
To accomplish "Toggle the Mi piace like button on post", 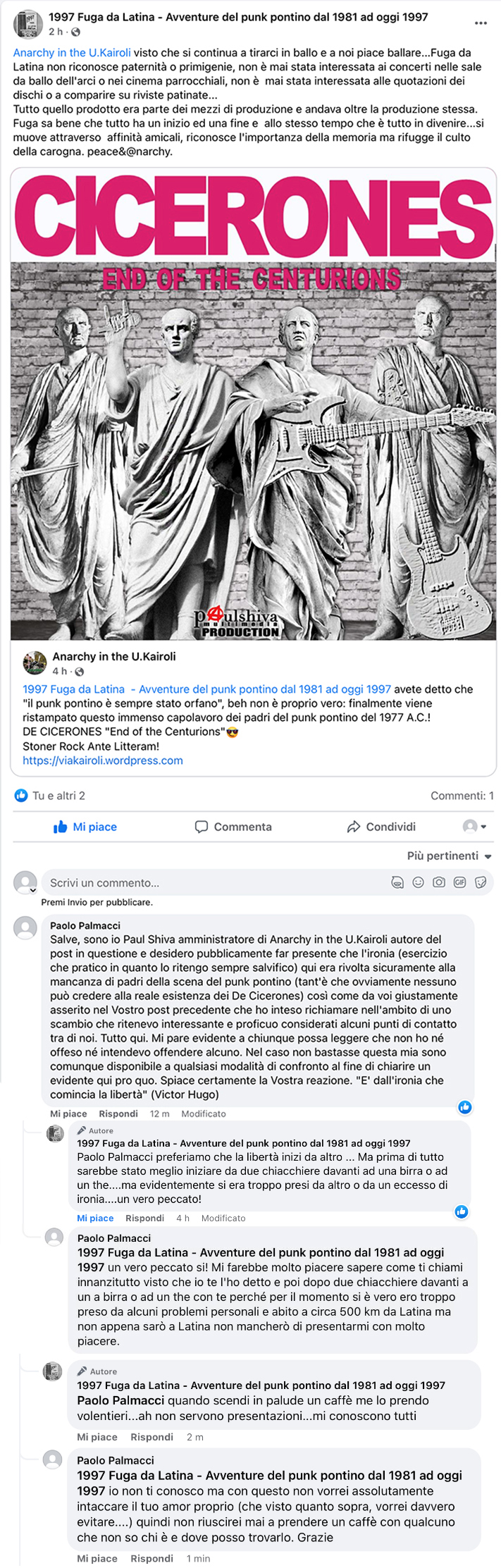I will [x=85, y=827].
